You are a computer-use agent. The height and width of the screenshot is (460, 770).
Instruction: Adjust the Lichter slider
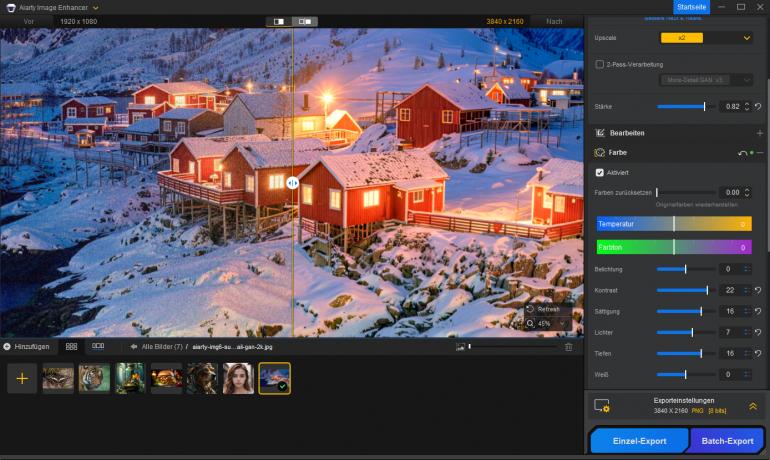coord(686,332)
